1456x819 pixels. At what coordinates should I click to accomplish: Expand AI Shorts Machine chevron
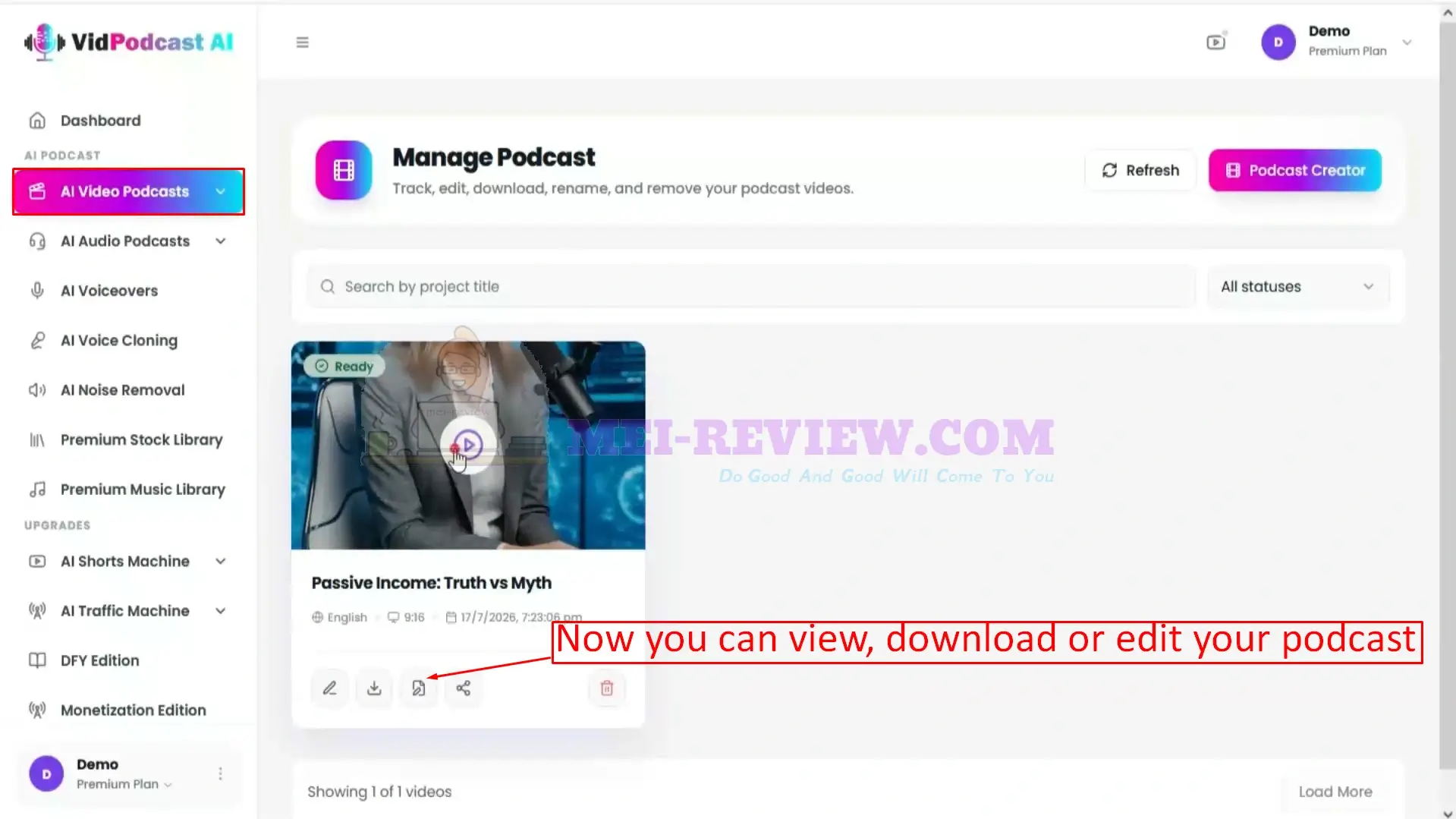[220, 562]
